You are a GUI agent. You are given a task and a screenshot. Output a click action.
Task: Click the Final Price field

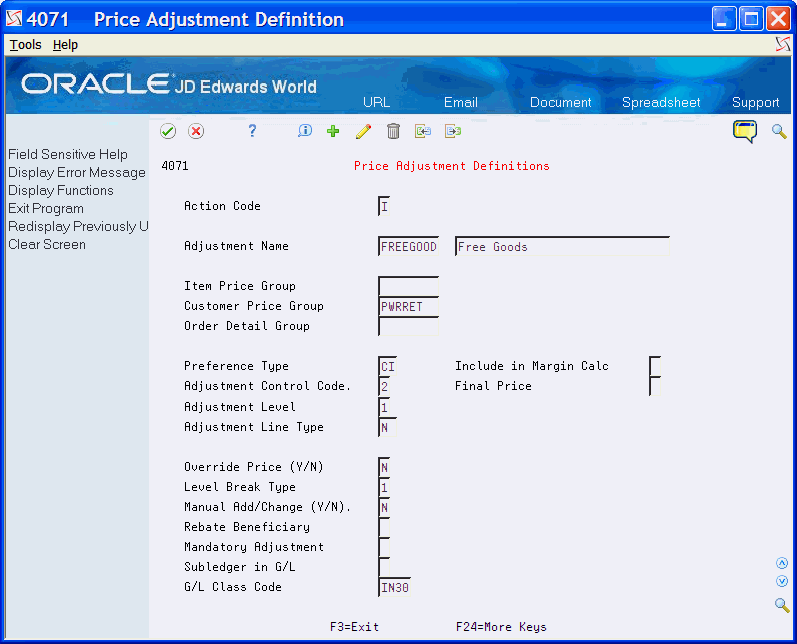tap(655, 386)
